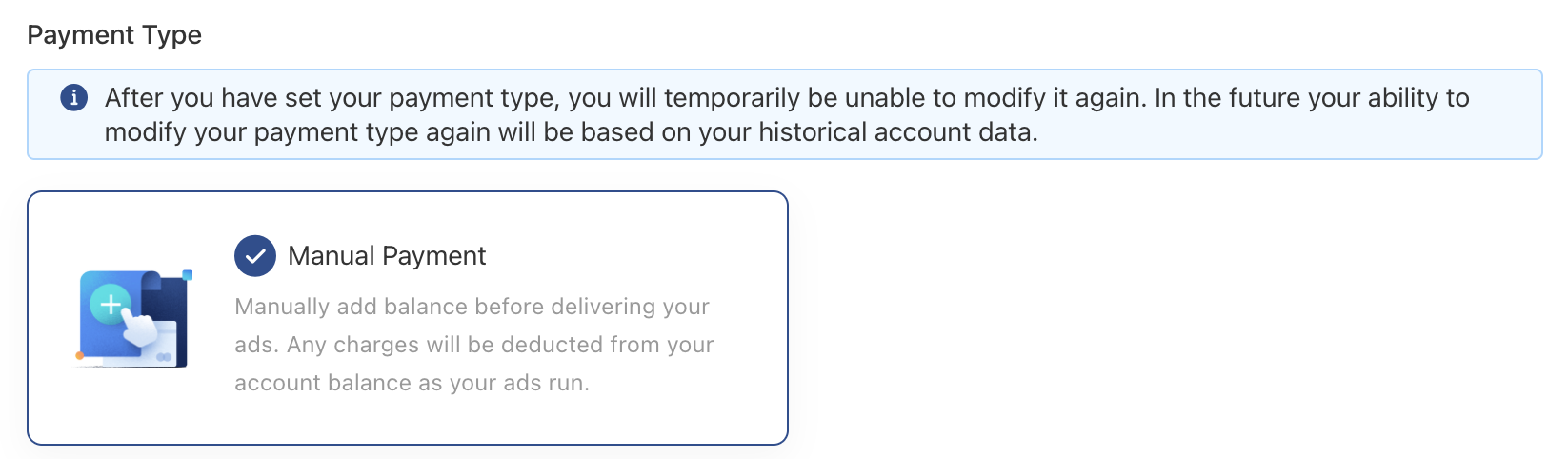The width and height of the screenshot is (1568, 459).
Task: Select the Manual Payment checkmark radio
Action: (254, 256)
